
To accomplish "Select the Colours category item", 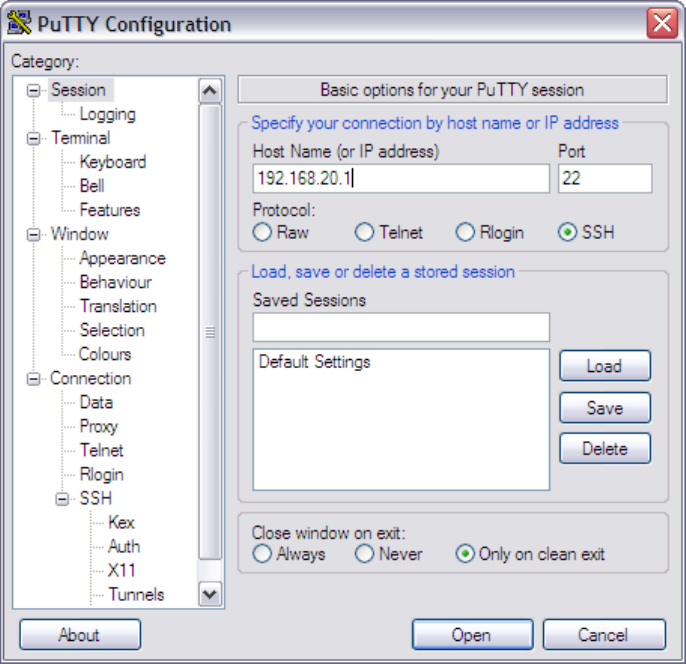I will [105, 354].
